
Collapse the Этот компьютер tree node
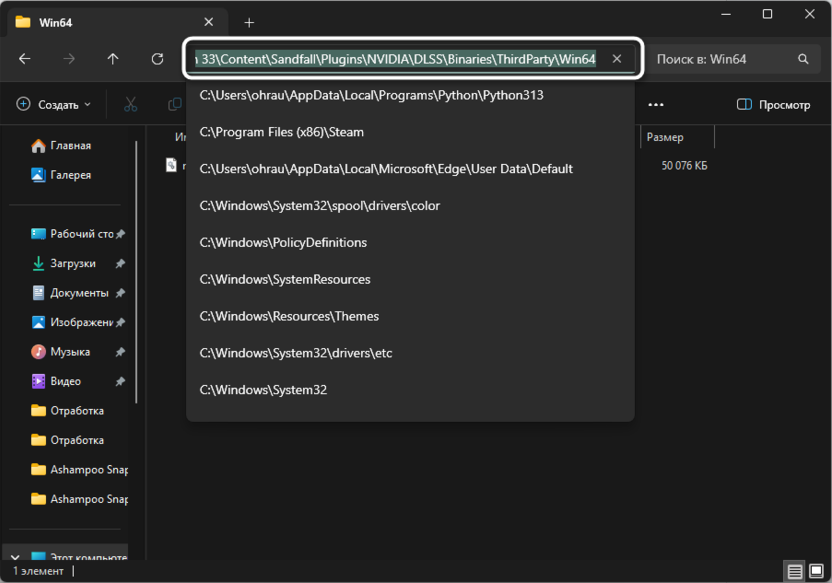click(x=15, y=558)
